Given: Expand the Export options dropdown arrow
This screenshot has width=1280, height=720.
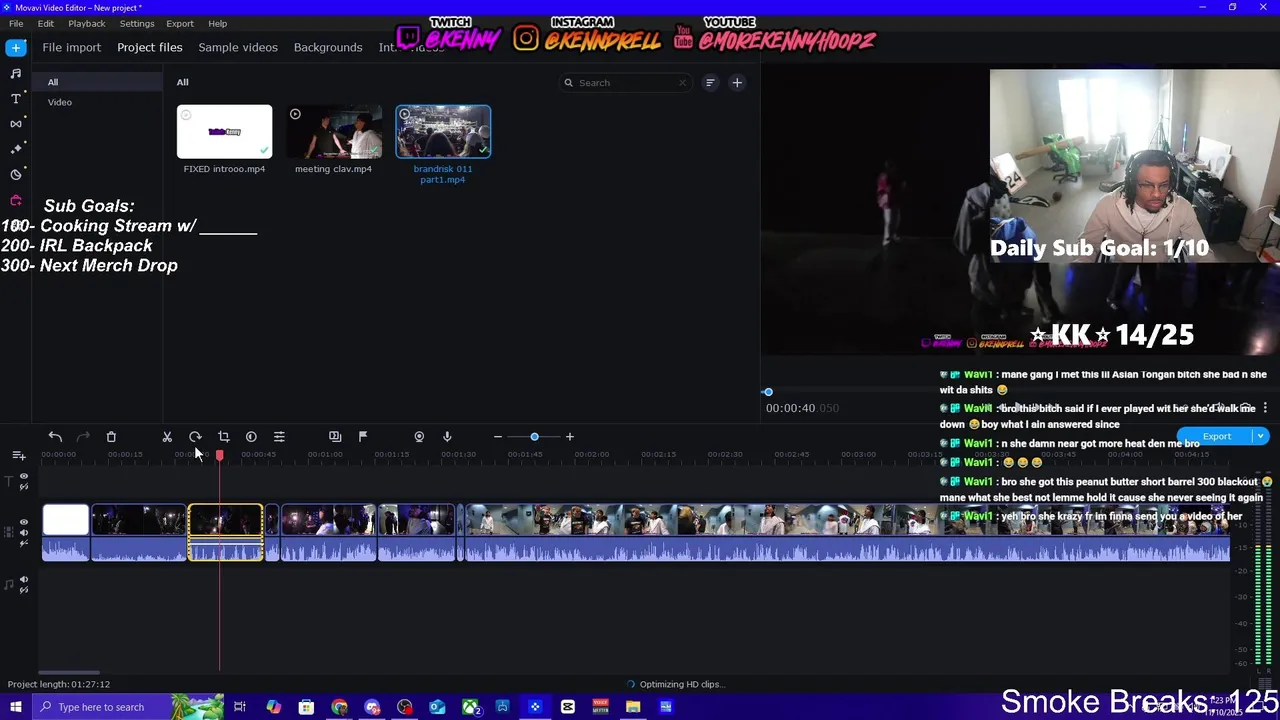Looking at the screenshot, I should click(x=1260, y=437).
